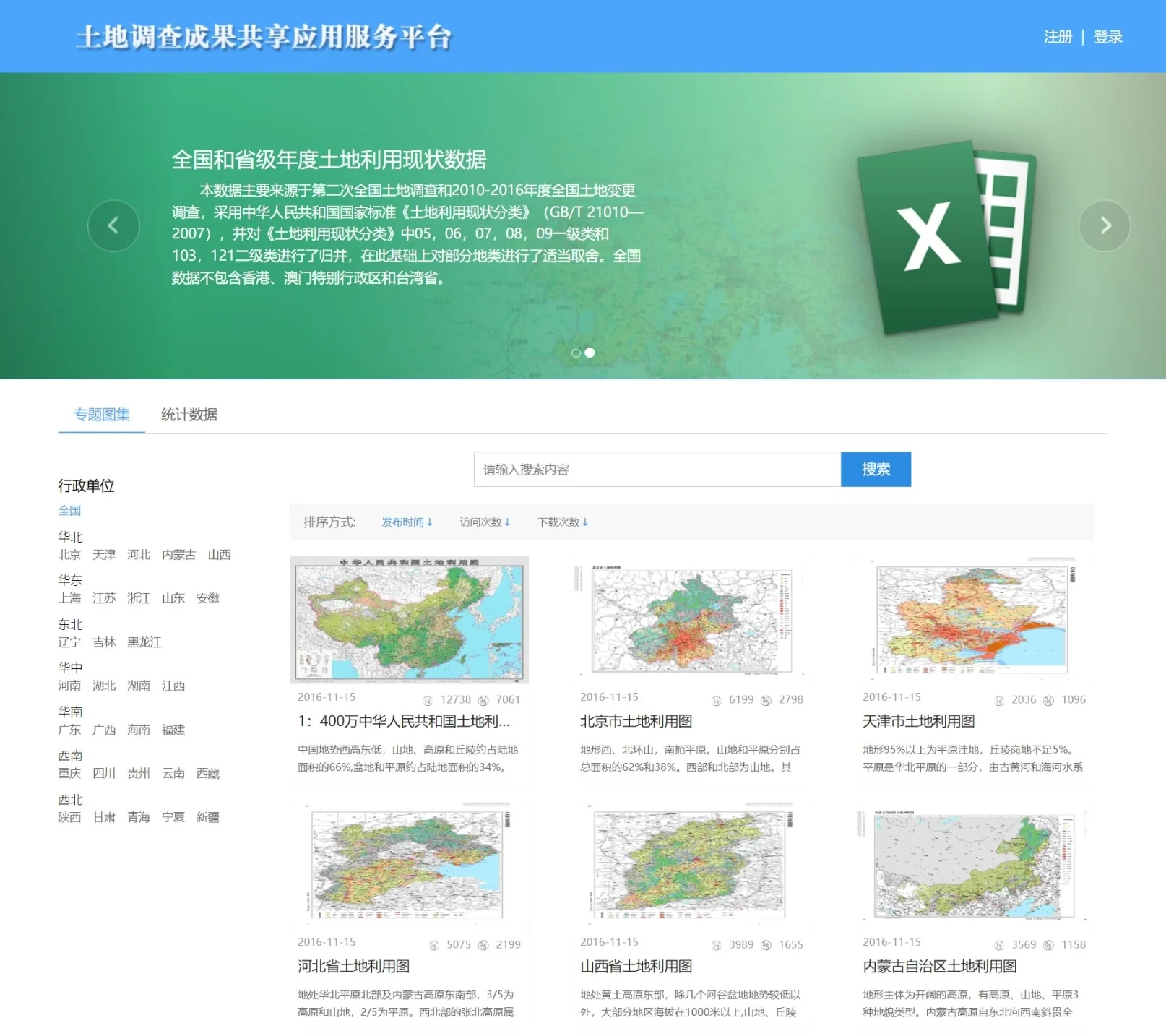The image size is (1166, 1036).
Task: Click the 搜索 button
Action: click(876, 470)
